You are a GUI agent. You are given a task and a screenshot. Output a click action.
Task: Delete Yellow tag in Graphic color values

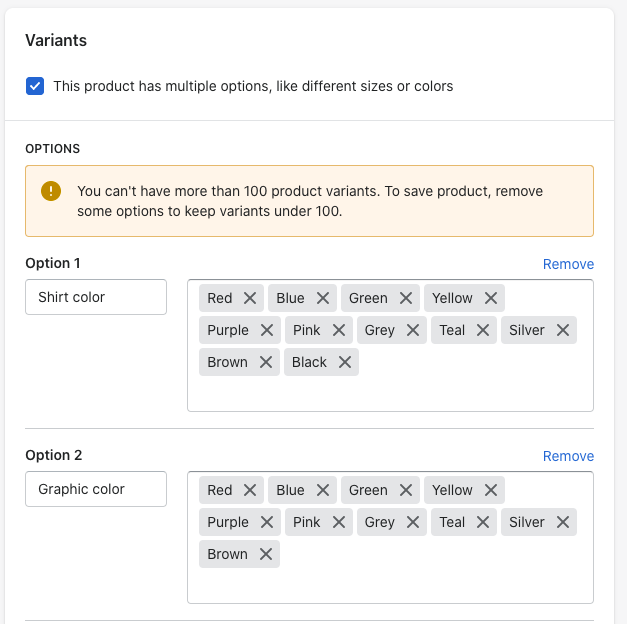[491, 490]
